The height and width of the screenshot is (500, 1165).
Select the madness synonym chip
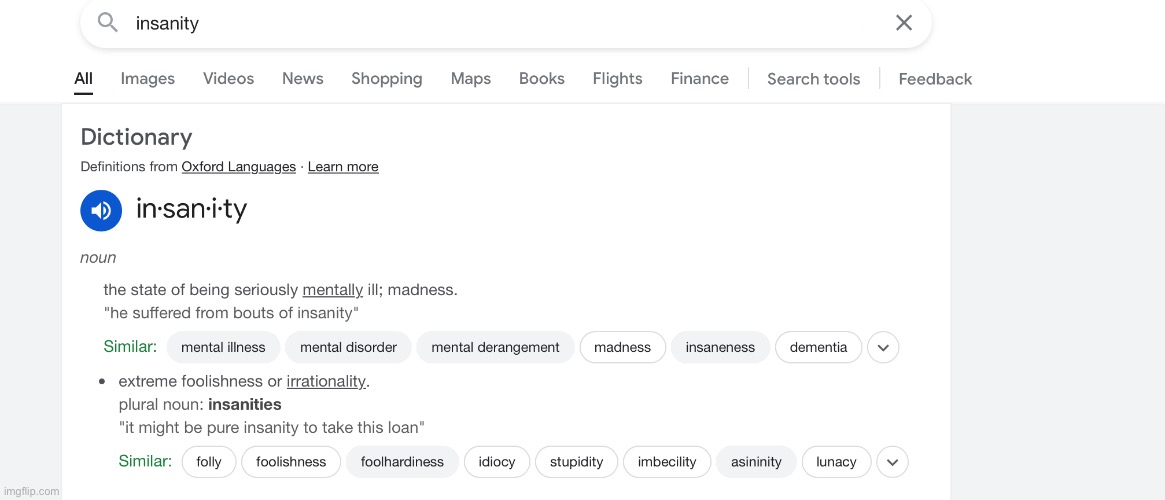point(622,348)
